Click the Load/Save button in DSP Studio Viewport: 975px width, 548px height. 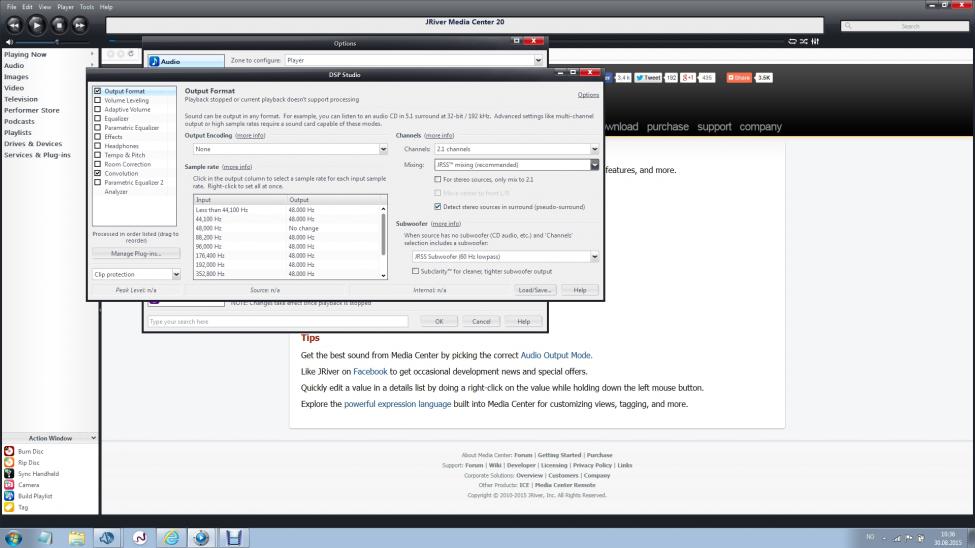(x=534, y=290)
